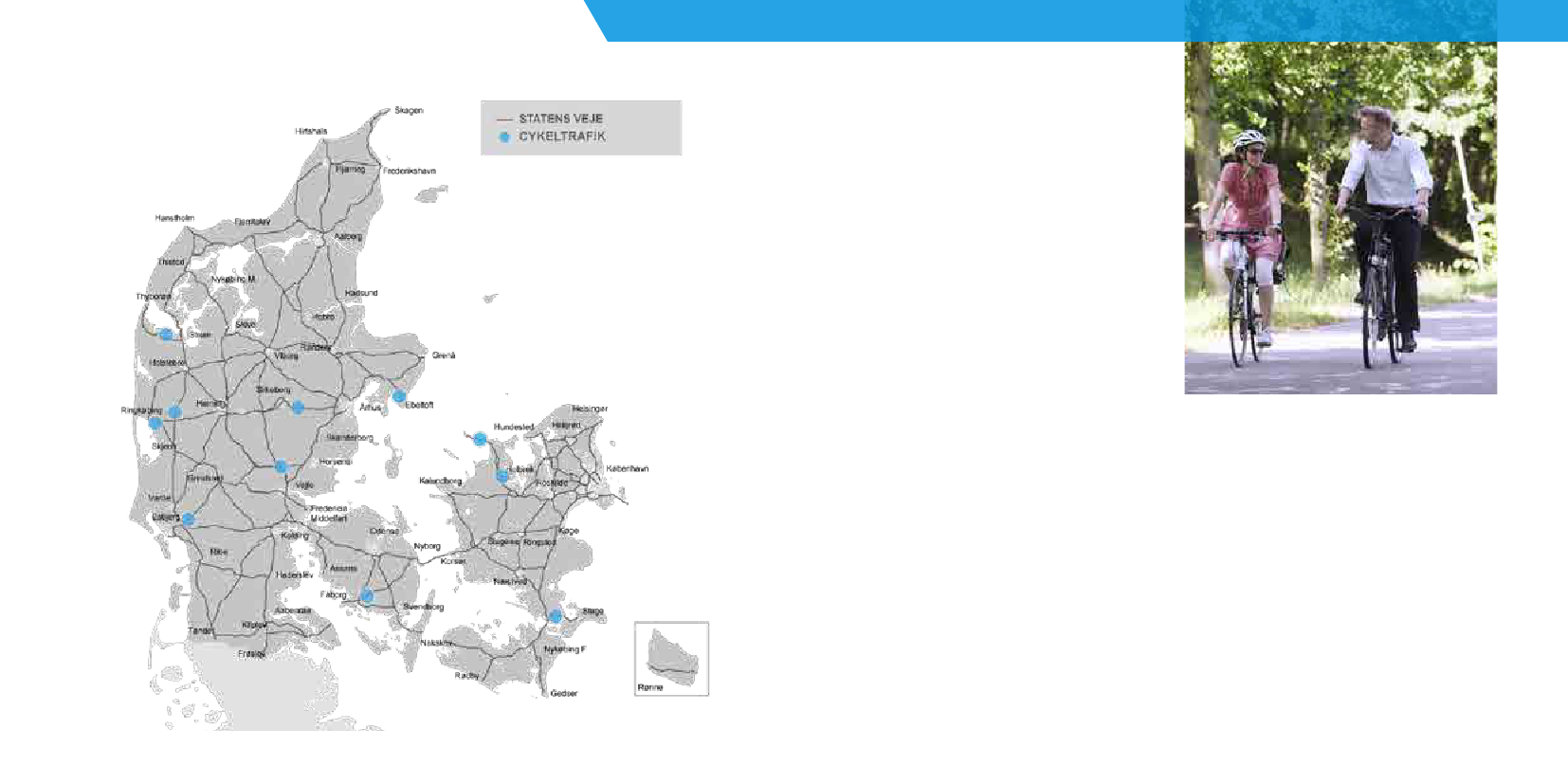Click the Gedser label on the map
Viewport: 1568px width, 784px height.
tap(563, 694)
